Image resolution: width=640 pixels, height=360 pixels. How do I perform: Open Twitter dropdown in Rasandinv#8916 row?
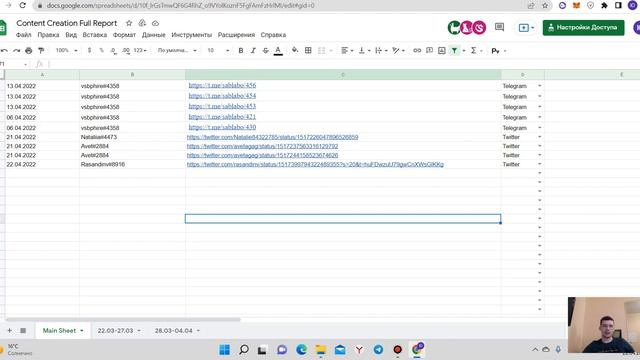click(x=540, y=164)
